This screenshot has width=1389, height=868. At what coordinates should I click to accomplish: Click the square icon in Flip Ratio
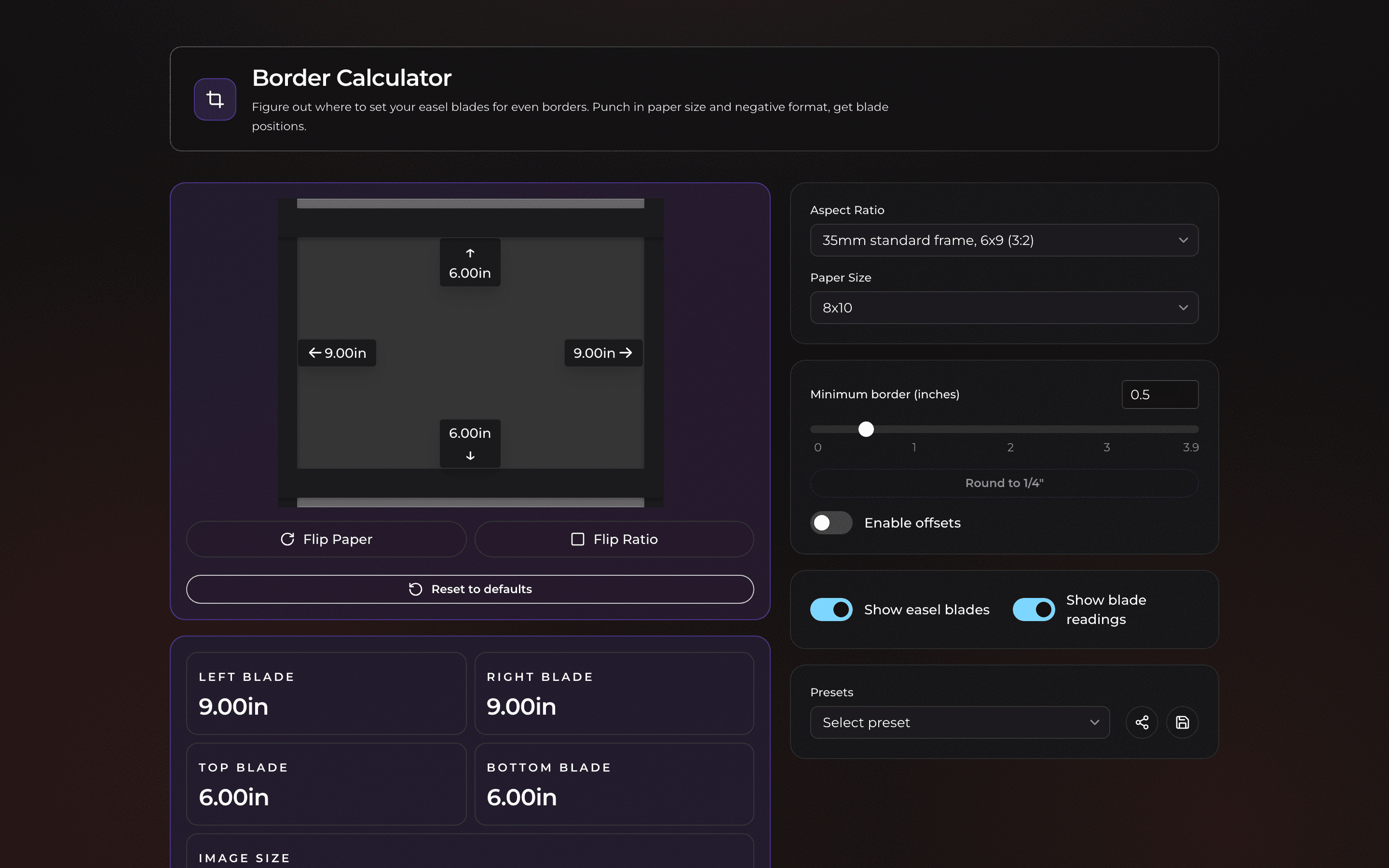(577, 539)
